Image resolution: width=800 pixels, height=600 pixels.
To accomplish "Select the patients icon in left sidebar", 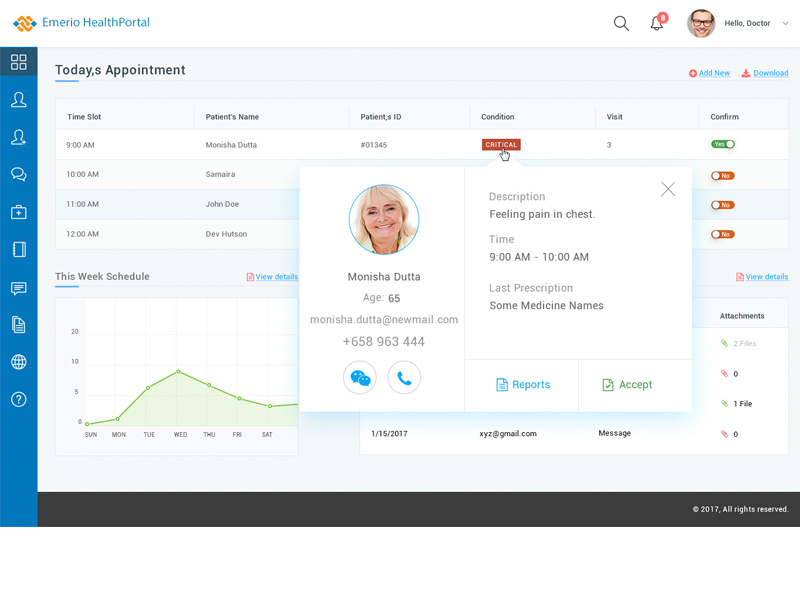I will [18, 99].
